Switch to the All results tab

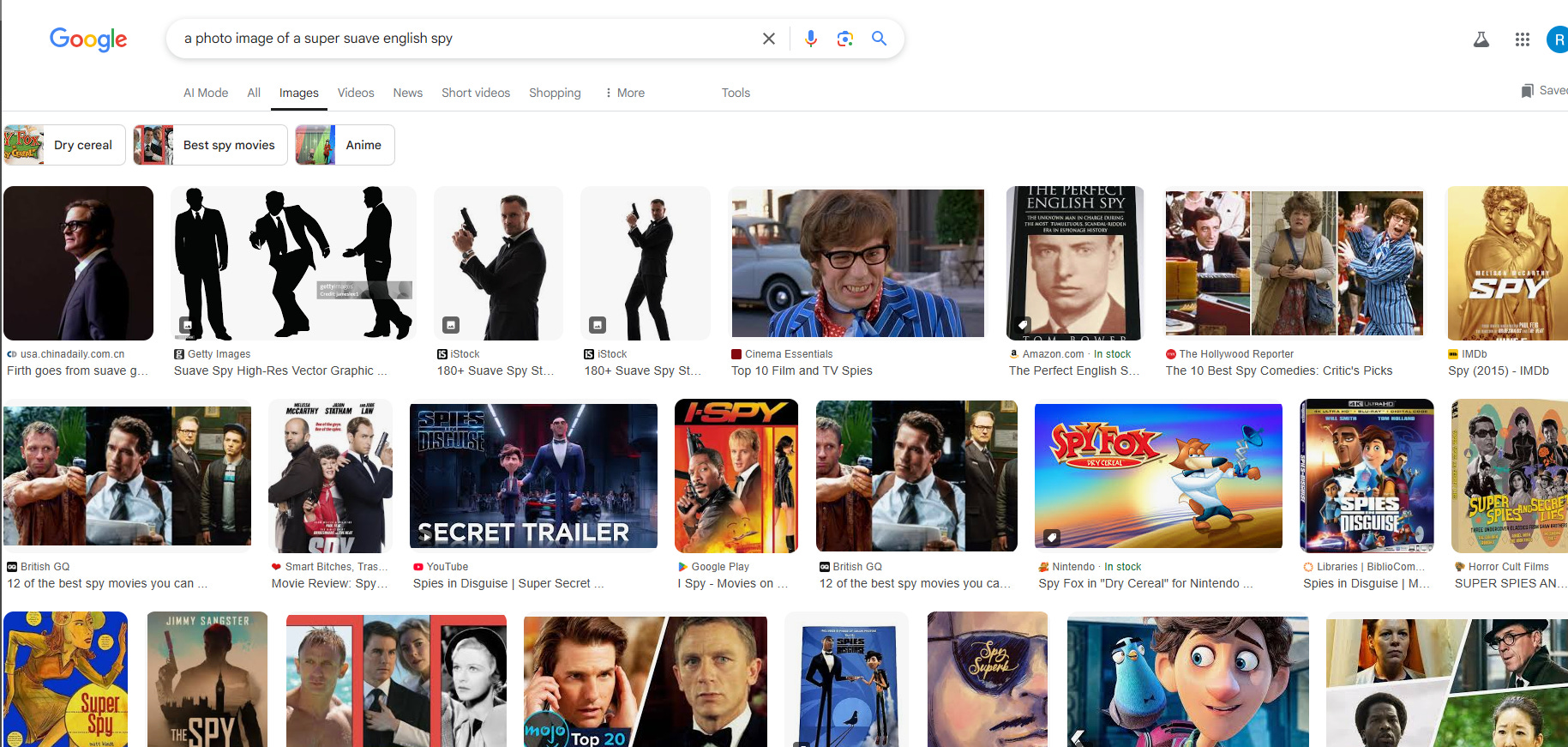point(254,93)
